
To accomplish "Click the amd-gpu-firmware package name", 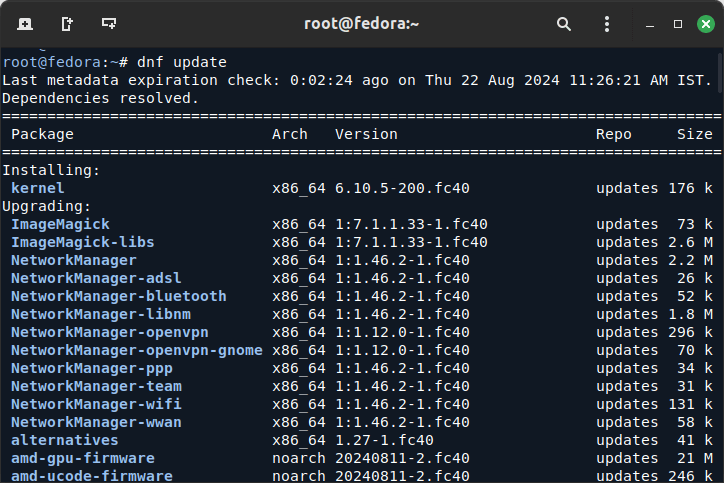I will pyautogui.click(x=83, y=459).
